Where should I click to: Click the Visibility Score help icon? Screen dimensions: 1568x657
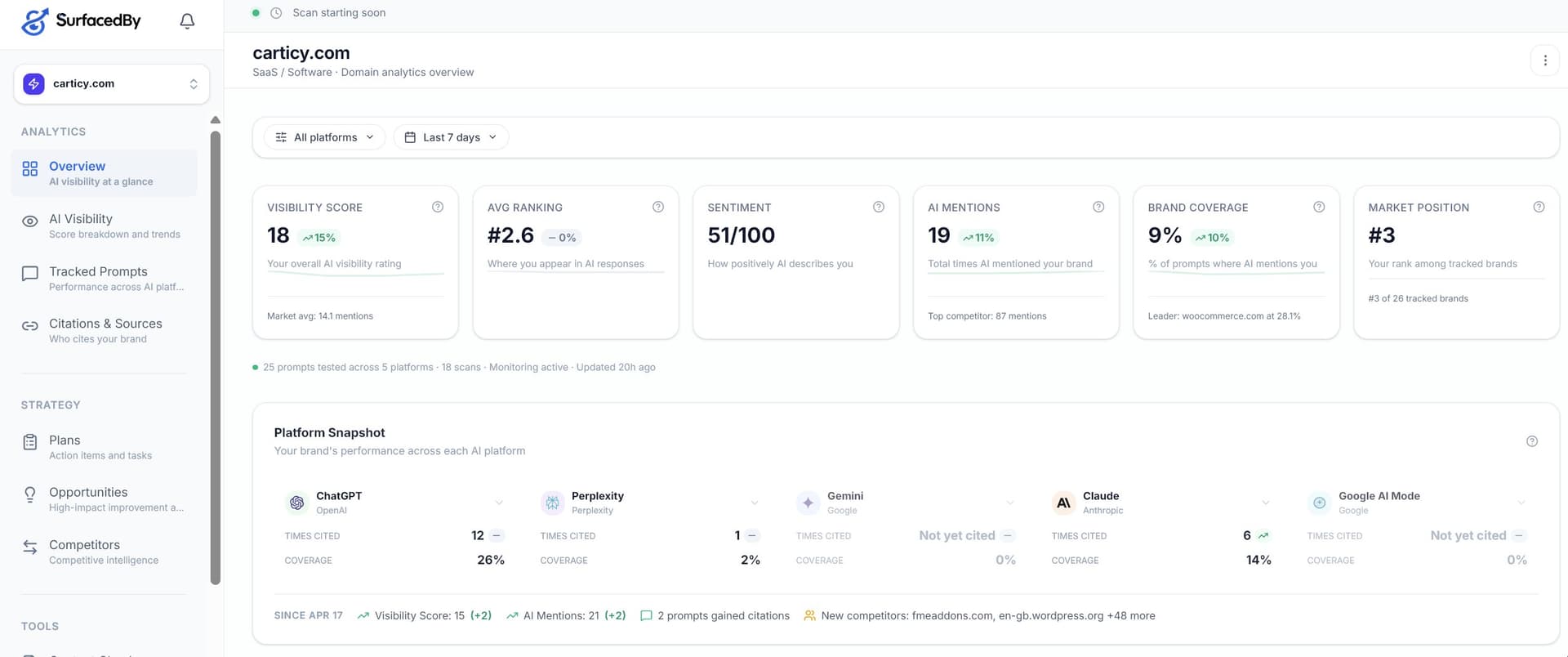pos(438,208)
